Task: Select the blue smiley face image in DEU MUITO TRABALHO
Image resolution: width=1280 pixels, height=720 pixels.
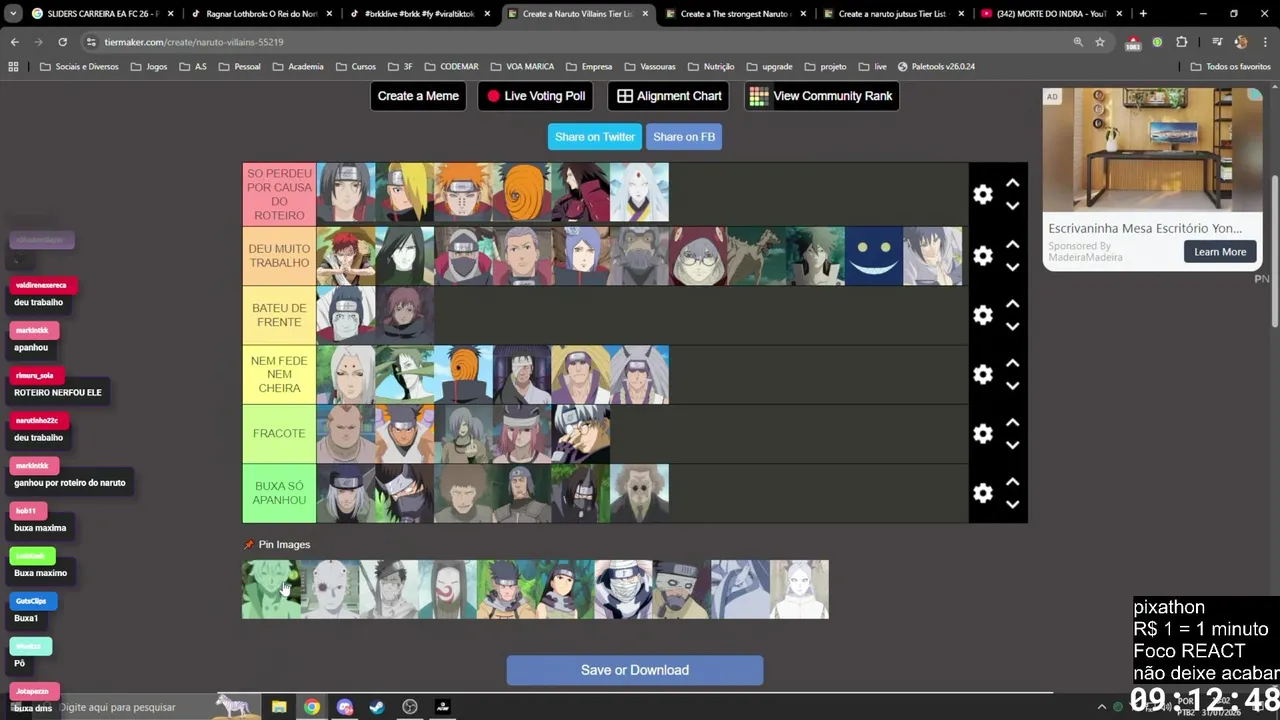Action: pyautogui.click(x=874, y=256)
